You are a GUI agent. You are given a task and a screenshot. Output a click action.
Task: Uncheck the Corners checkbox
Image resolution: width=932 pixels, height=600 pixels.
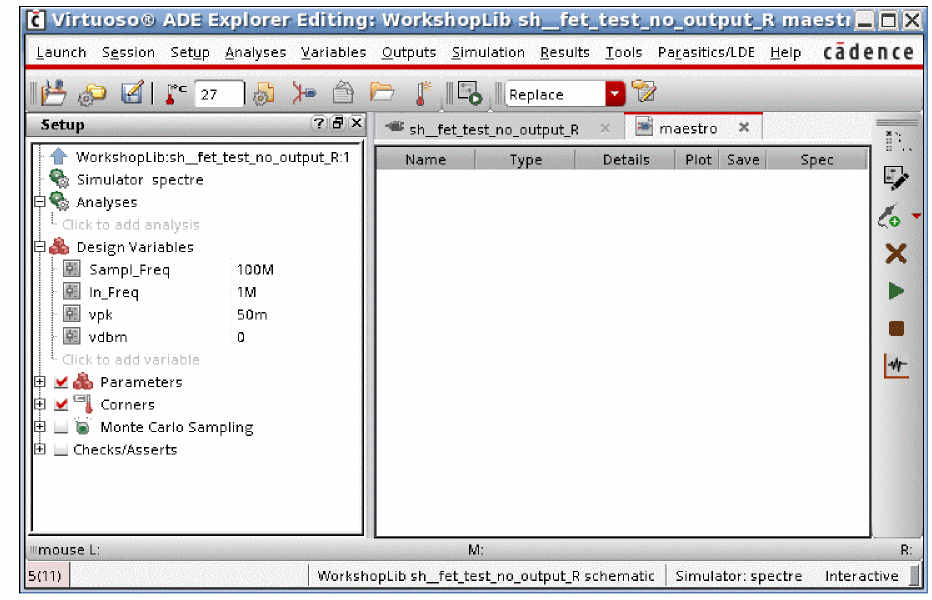(x=61, y=405)
